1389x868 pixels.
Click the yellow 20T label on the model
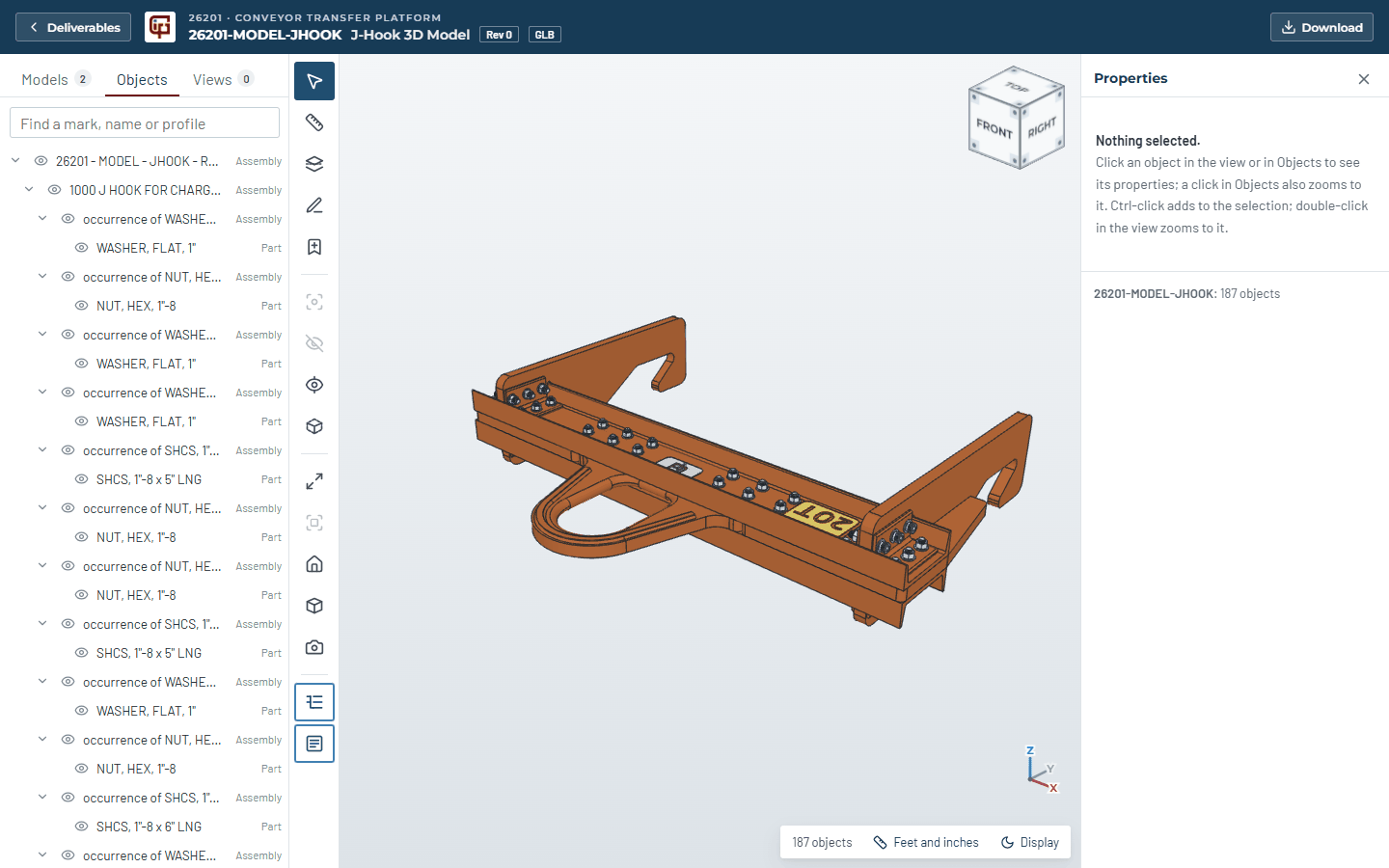click(822, 518)
